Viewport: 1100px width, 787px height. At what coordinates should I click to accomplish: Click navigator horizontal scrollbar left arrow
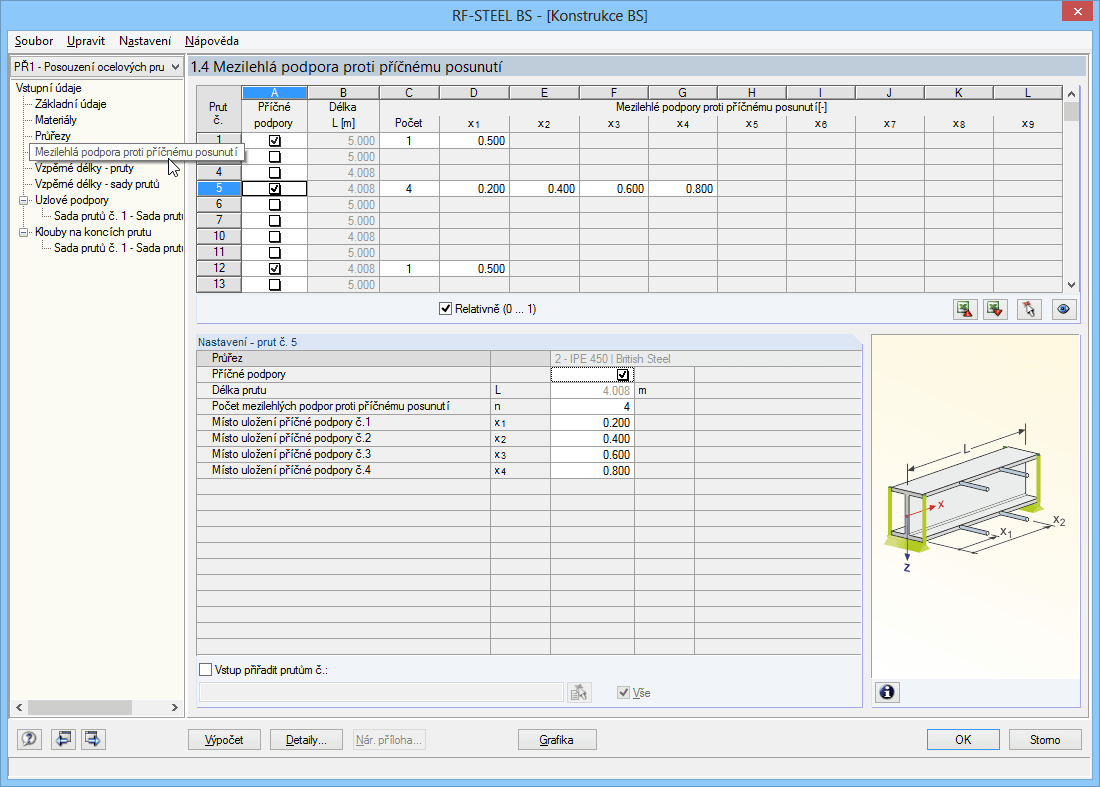coord(19,707)
